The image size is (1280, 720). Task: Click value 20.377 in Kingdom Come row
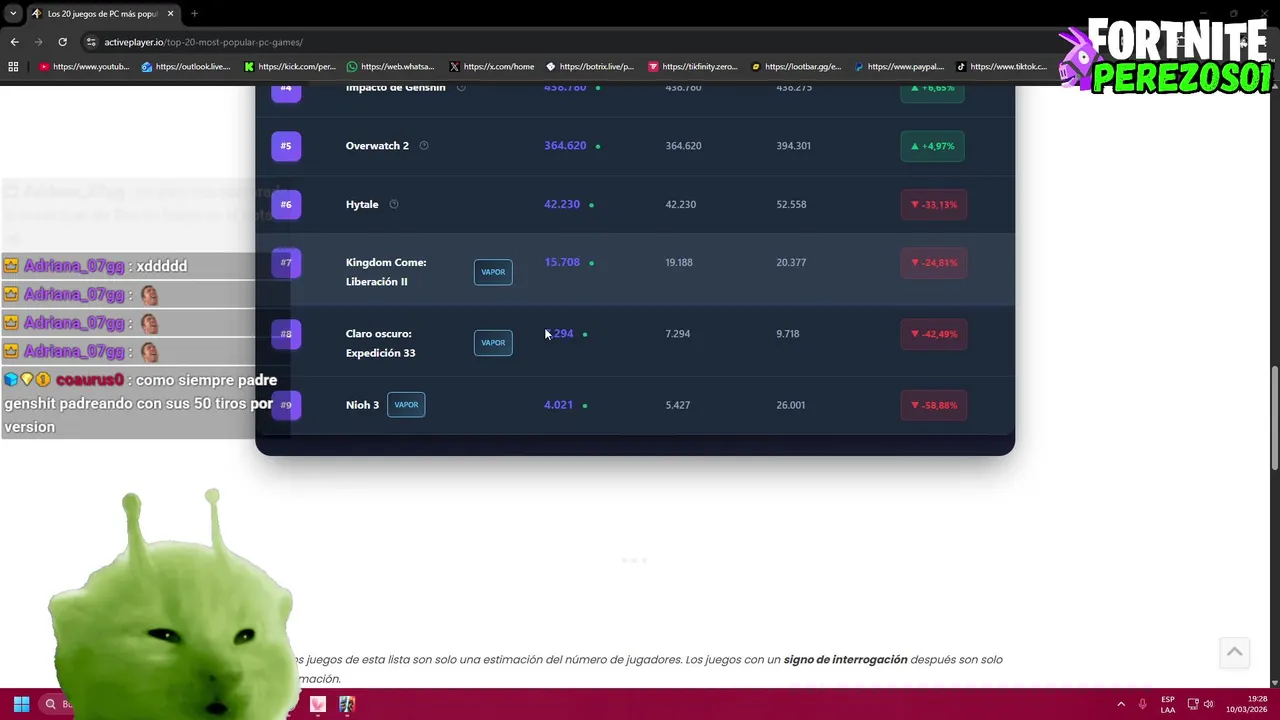point(790,262)
